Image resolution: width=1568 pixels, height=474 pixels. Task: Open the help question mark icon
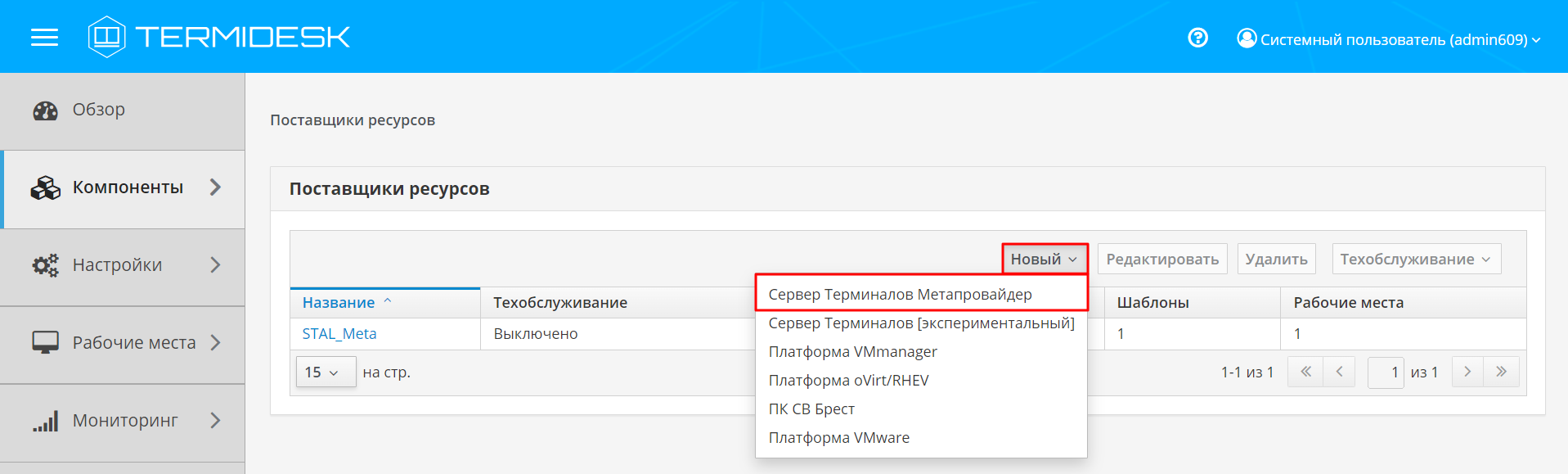click(x=1197, y=38)
